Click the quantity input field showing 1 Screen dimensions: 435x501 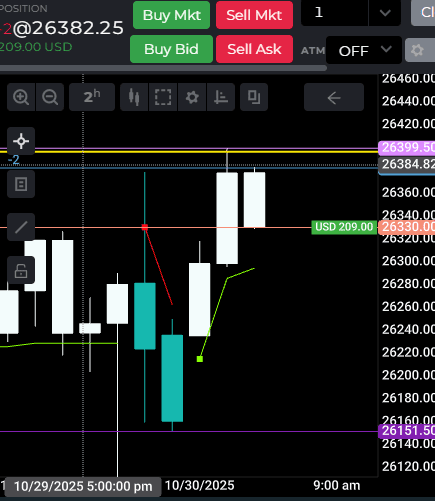tap(335, 13)
